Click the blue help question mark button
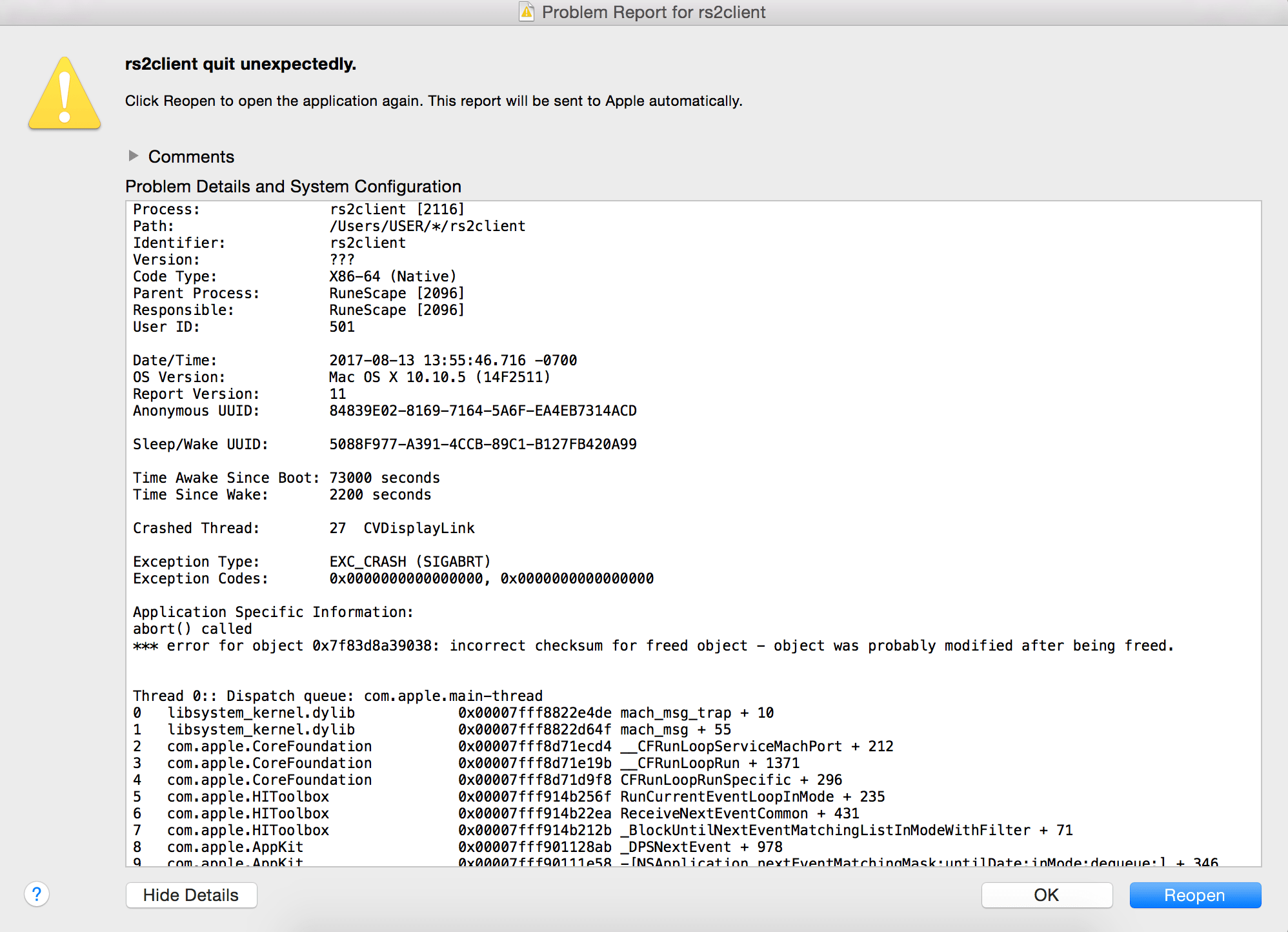The width and height of the screenshot is (1288, 932). click(37, 895)
